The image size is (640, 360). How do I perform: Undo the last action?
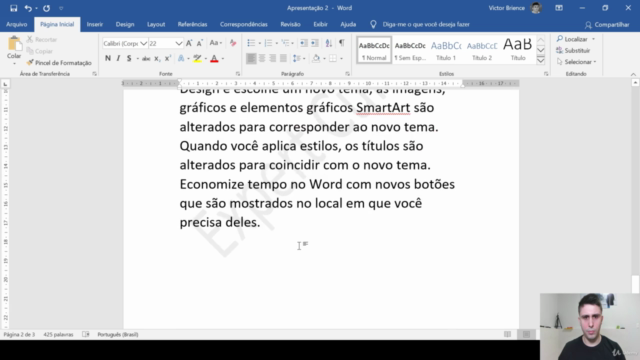pyautogui.click(x=28, y=8)
